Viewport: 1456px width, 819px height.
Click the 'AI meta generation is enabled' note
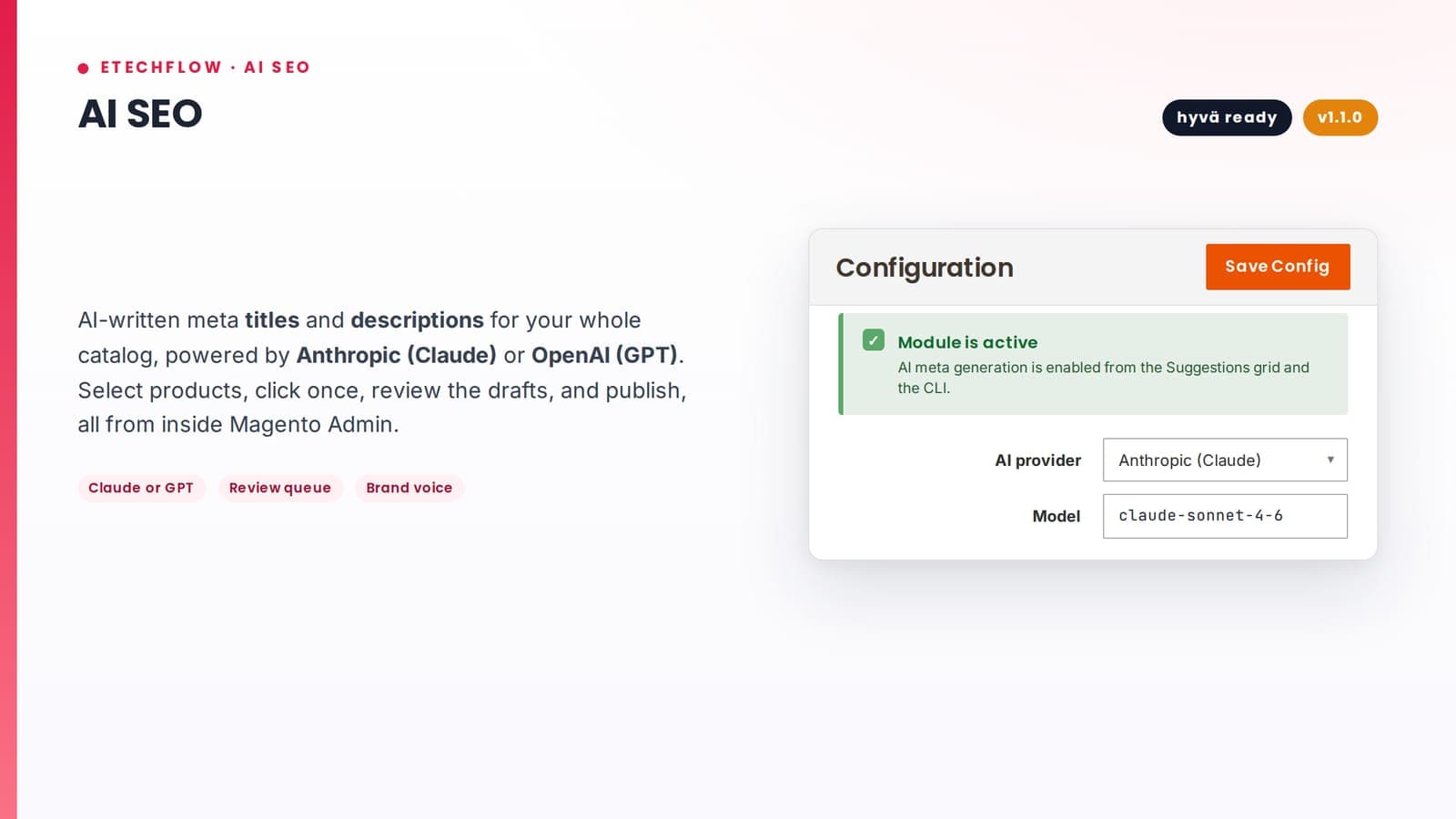1104,378
